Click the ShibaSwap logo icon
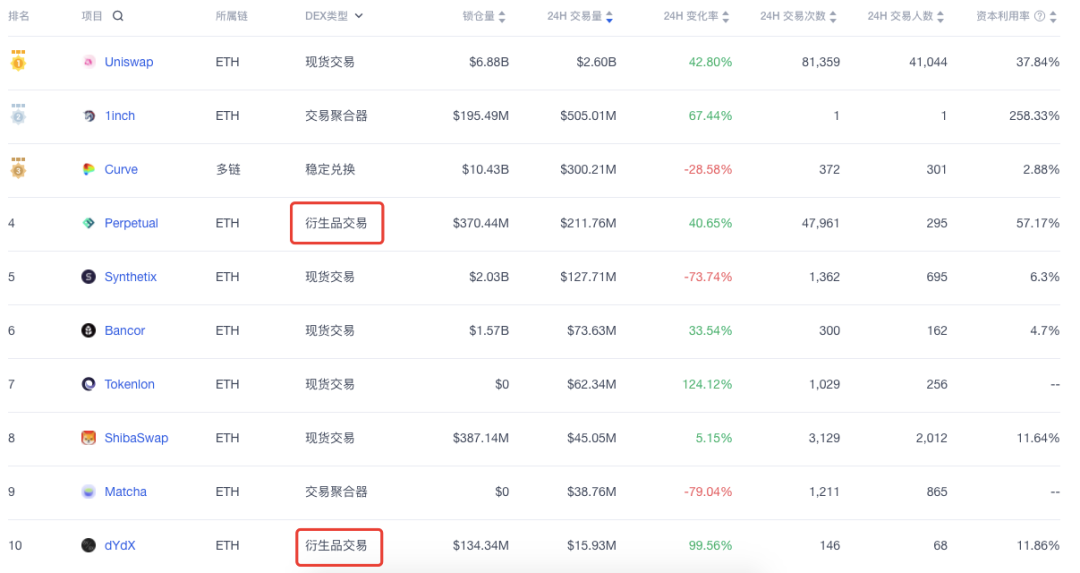This screenshot has width=1080, height=573. click(x=89, y=438)
